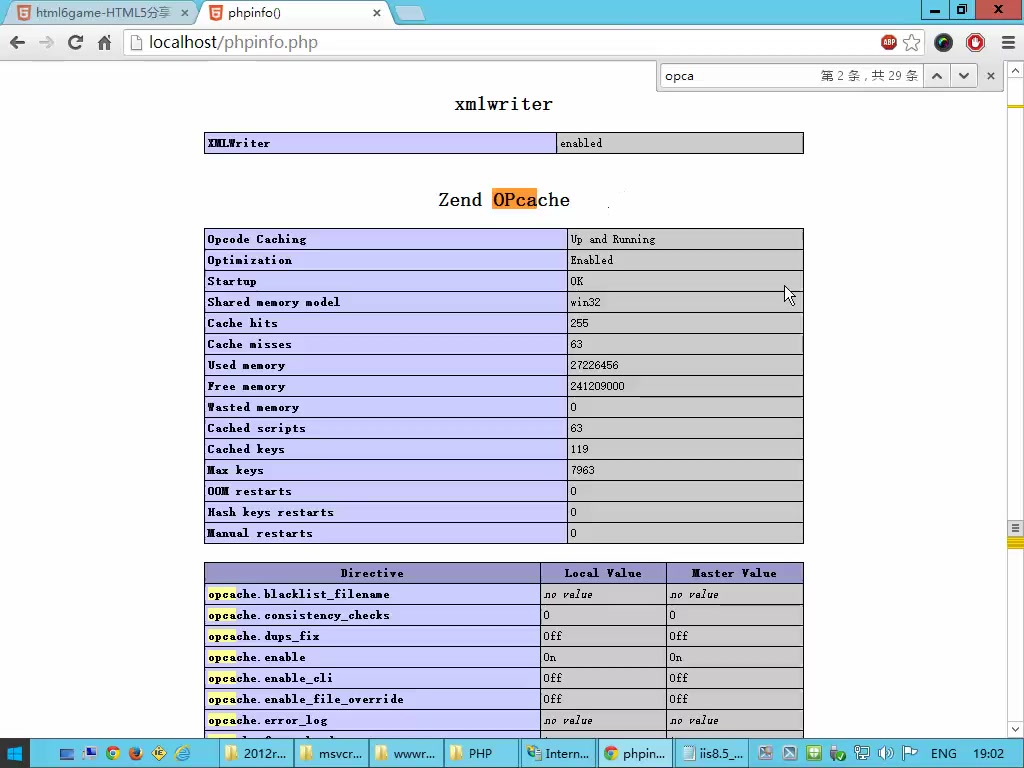
Task: Click the red stop-hand extension icon
Action: click(x=975, y=42)
